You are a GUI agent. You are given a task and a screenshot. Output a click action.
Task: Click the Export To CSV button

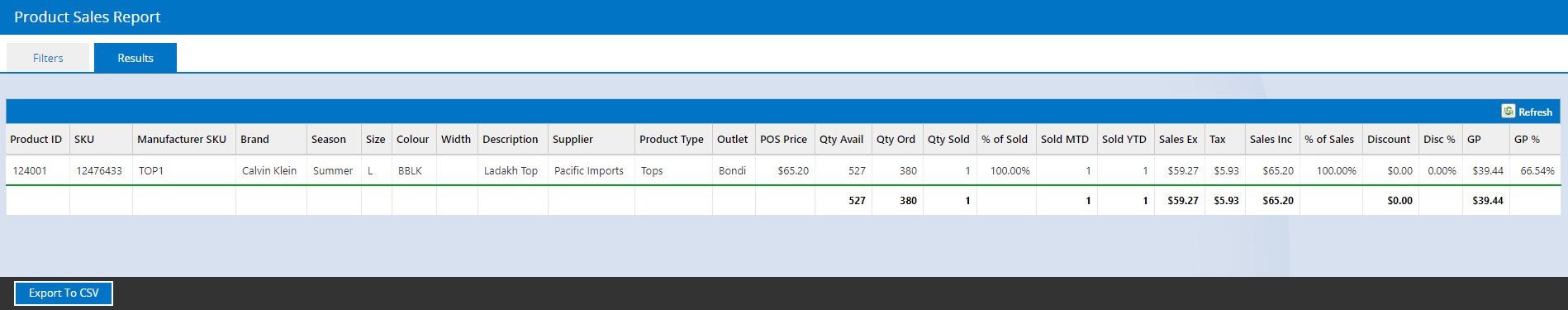[64, 293]
